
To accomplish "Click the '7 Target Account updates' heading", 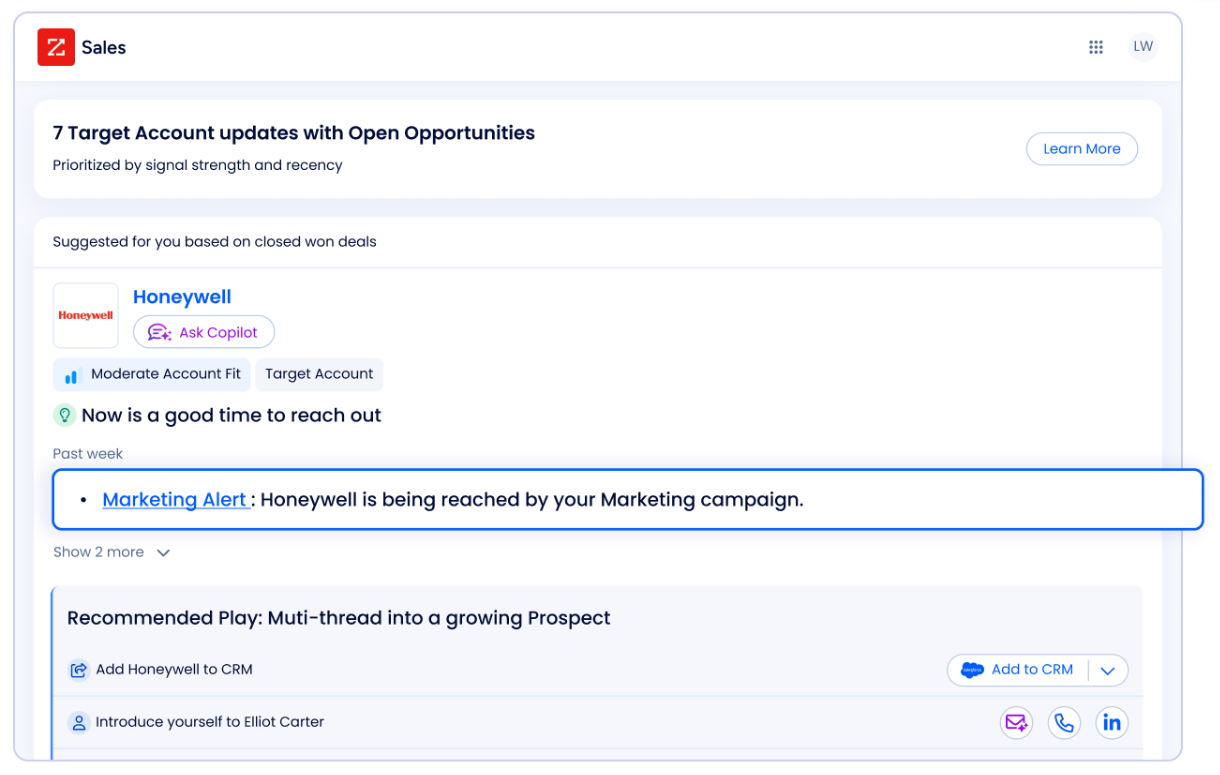I will 294,133.
